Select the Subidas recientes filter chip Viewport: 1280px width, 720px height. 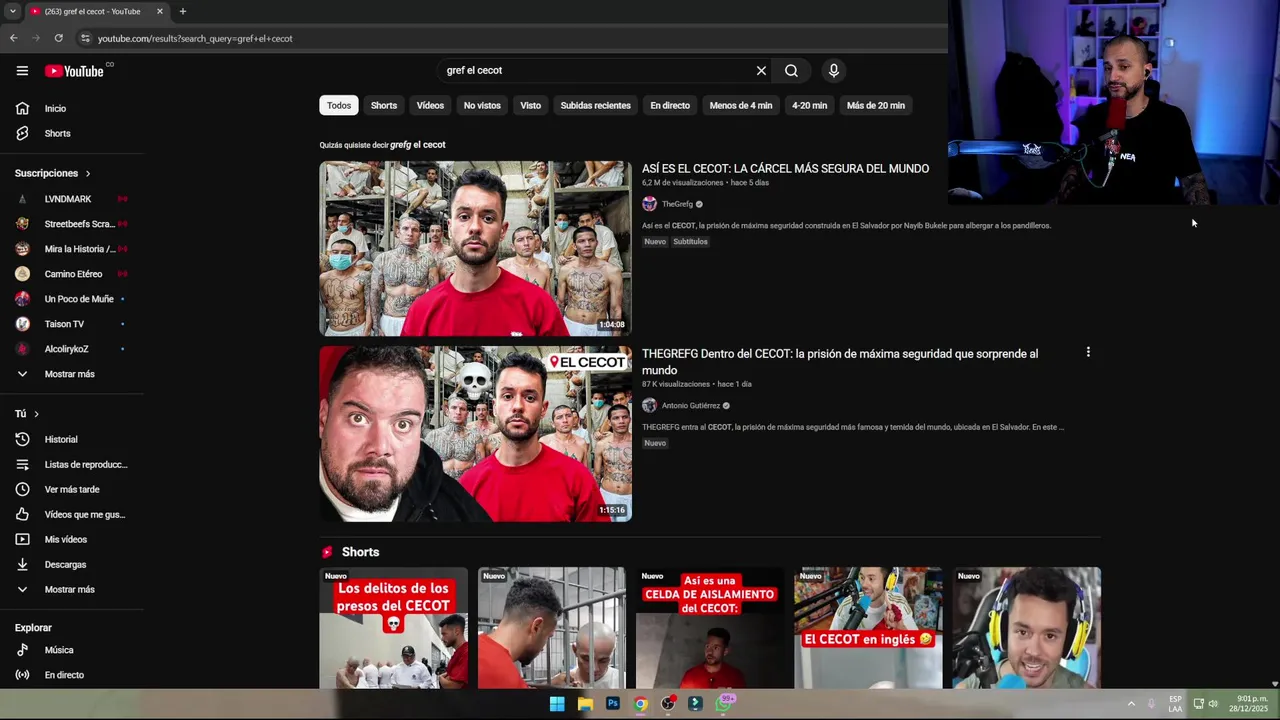(x=596, y=105)
